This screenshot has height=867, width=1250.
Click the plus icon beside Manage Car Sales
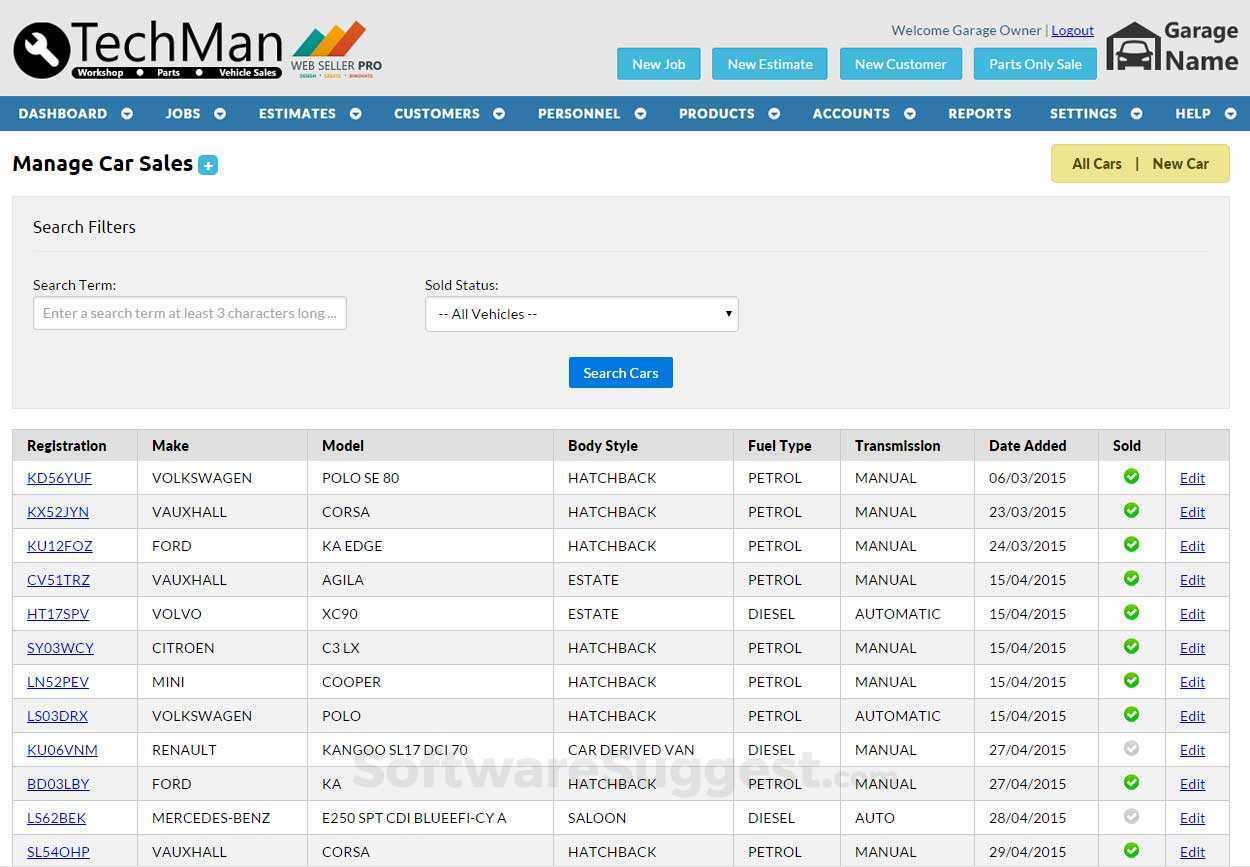[207, 165]
